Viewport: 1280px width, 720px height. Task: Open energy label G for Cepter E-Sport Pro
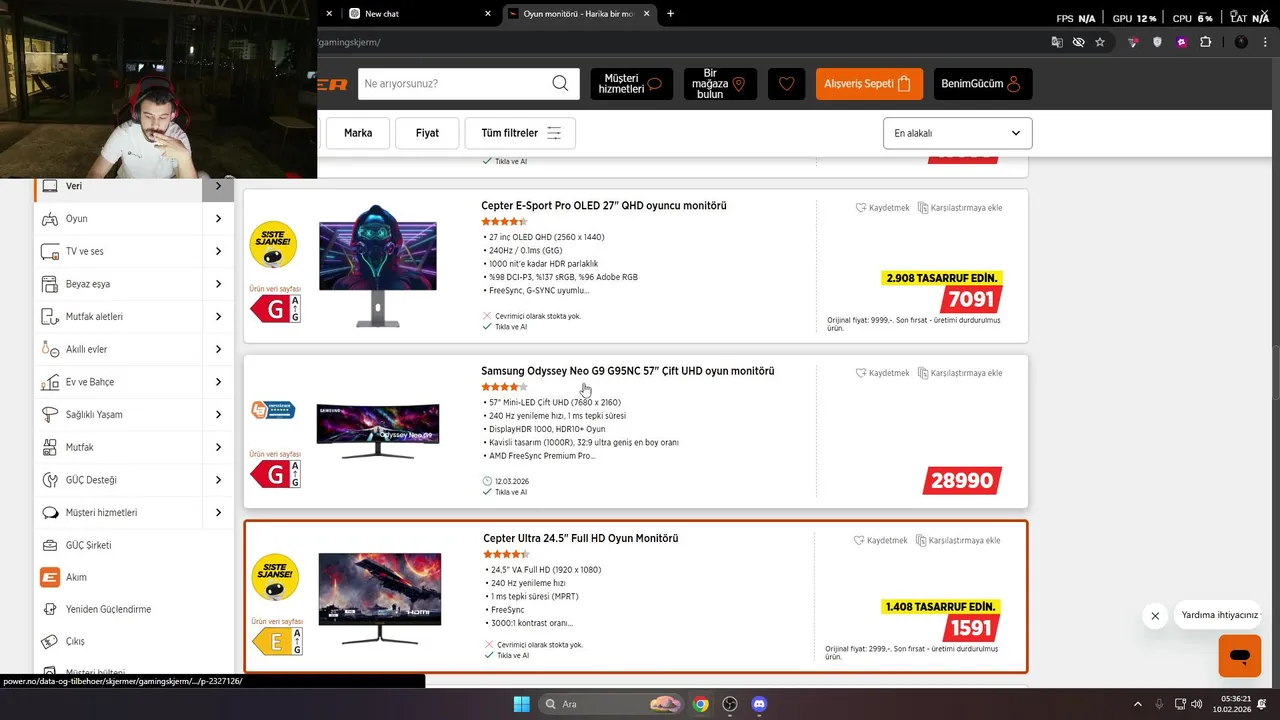click(x=275, y=309)
